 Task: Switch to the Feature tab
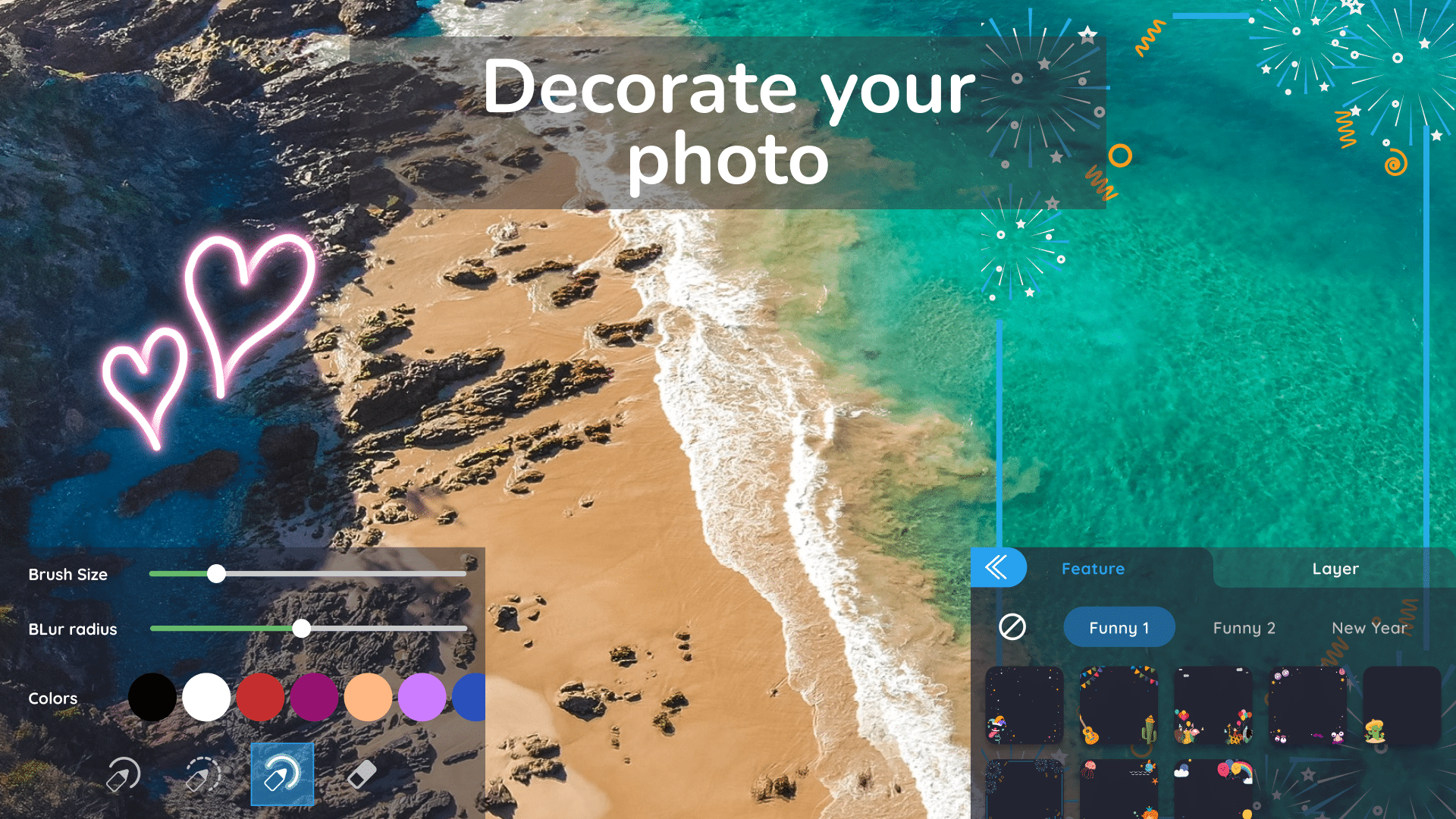pyautogui.click(x=1093, y=568)
